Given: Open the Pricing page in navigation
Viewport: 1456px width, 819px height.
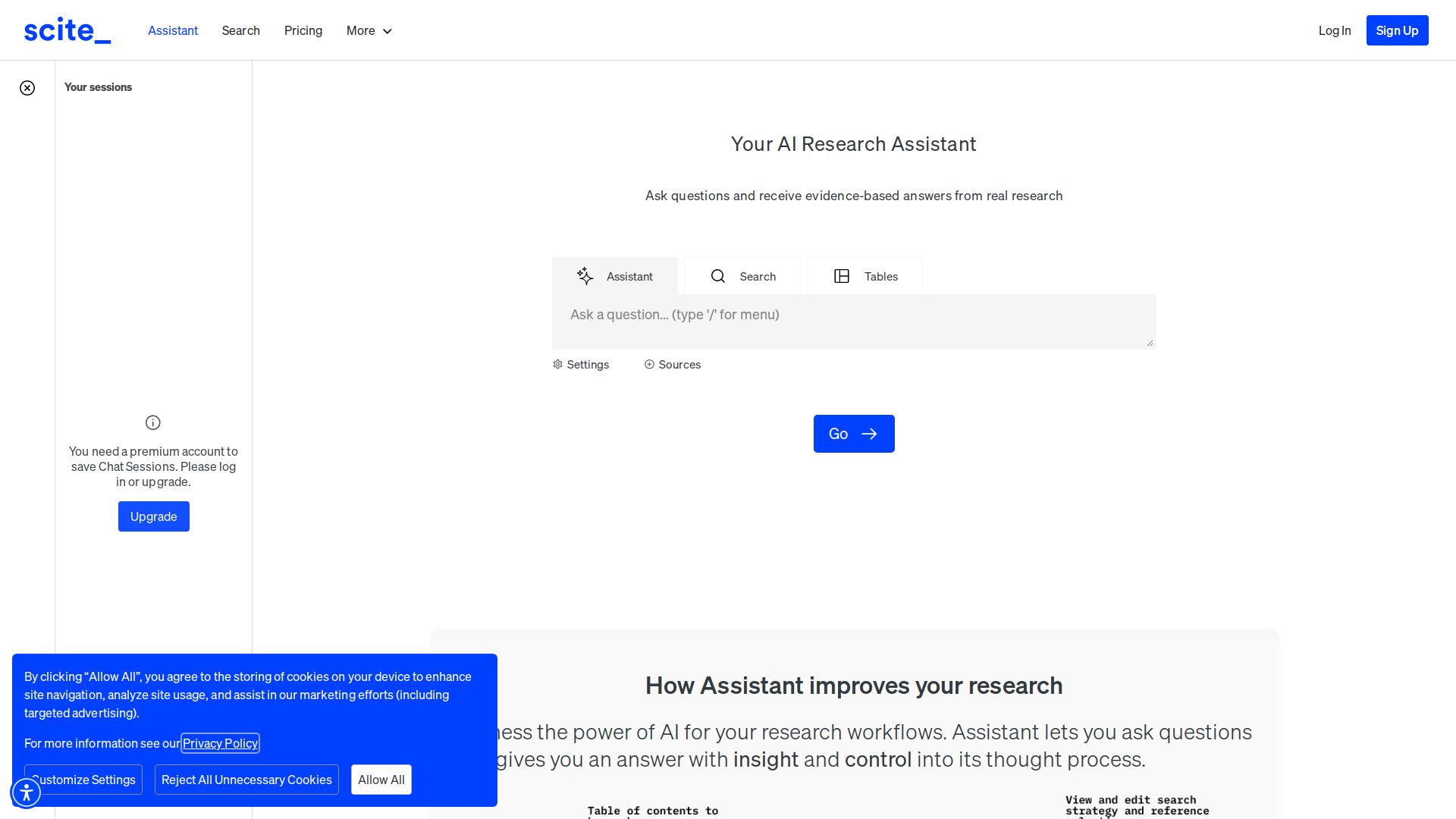Looking at the screenshot, I should point(303,30).
